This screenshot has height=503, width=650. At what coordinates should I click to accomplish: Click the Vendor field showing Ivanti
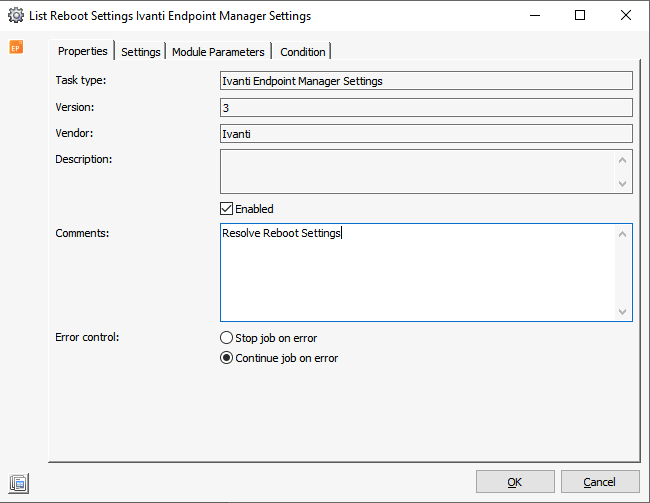click(426, 134)
